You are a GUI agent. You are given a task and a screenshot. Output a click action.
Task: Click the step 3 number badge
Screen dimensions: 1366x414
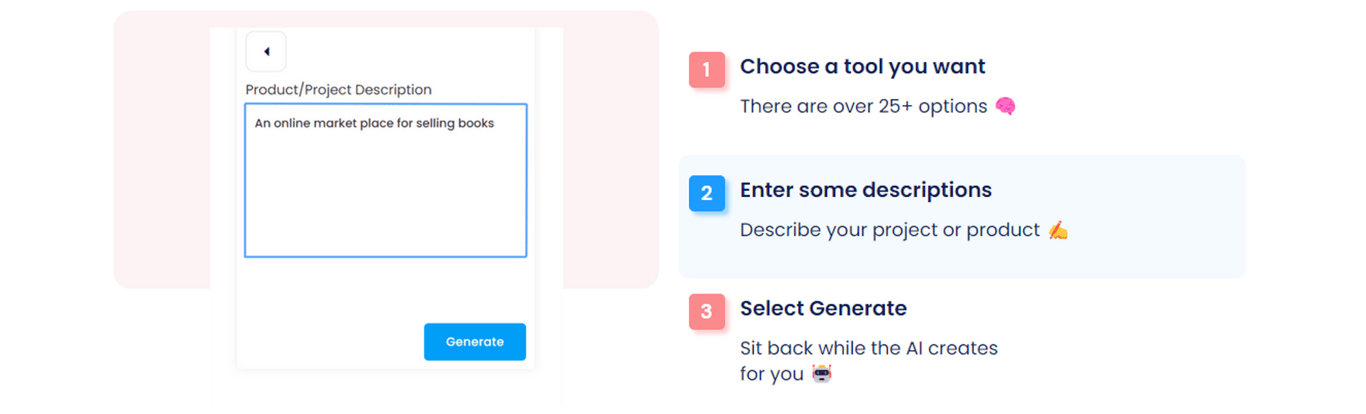click(x=706, y=312)
